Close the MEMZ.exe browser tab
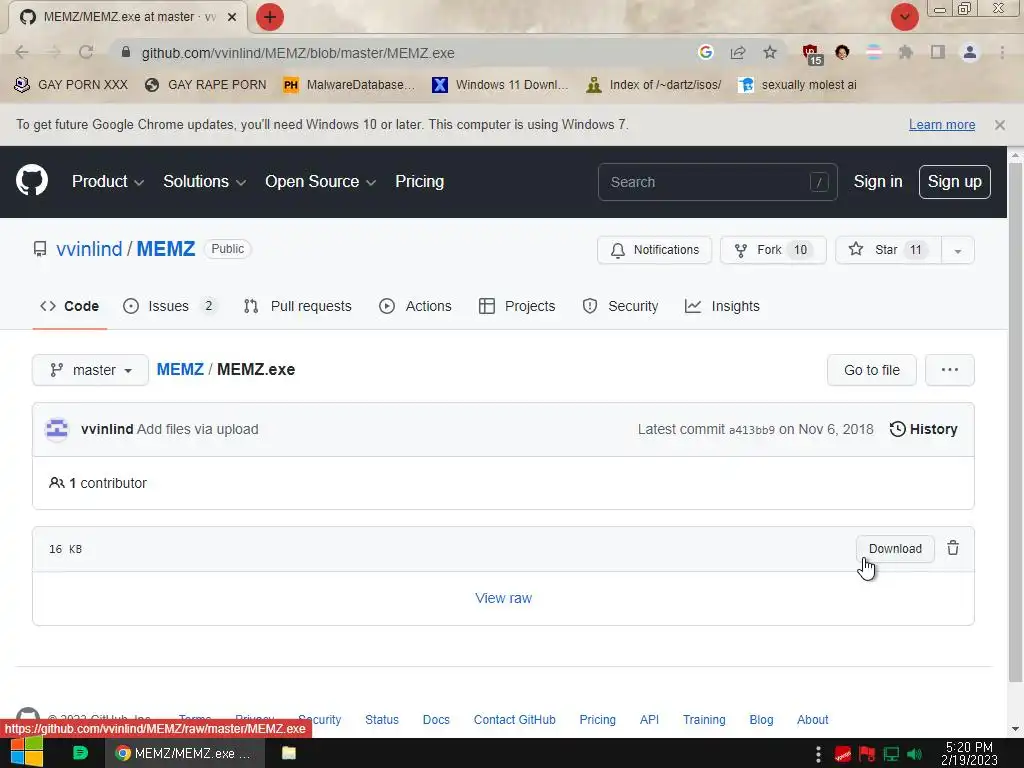Screen dimensions: 1024x768 (x=232, y=17)
